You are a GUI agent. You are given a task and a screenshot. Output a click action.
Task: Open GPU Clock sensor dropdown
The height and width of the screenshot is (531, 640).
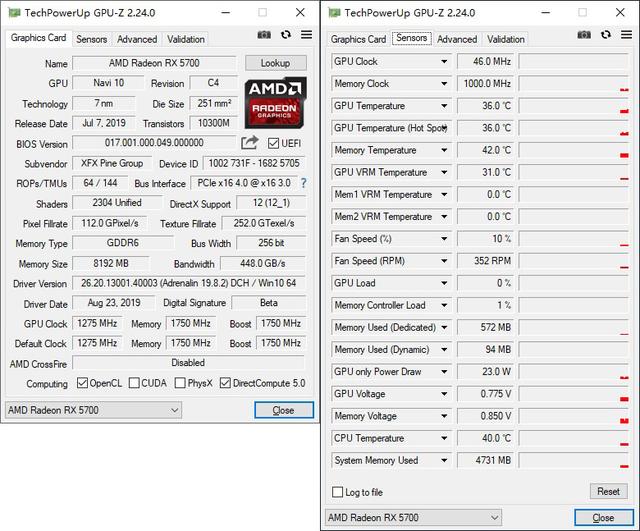click(444, 62)
